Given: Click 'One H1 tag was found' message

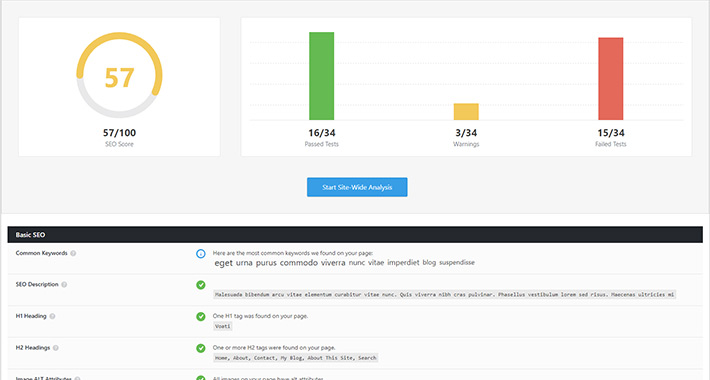Looking at the screenshot, I should point(260,316).
